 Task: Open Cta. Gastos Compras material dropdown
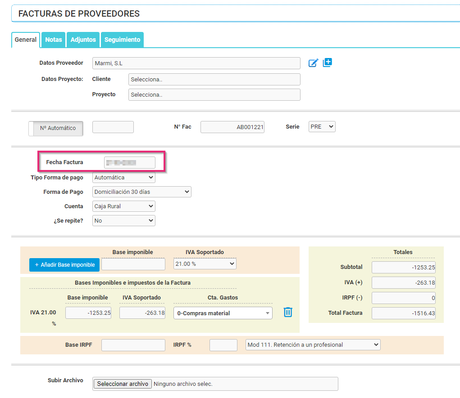(223, 313)
